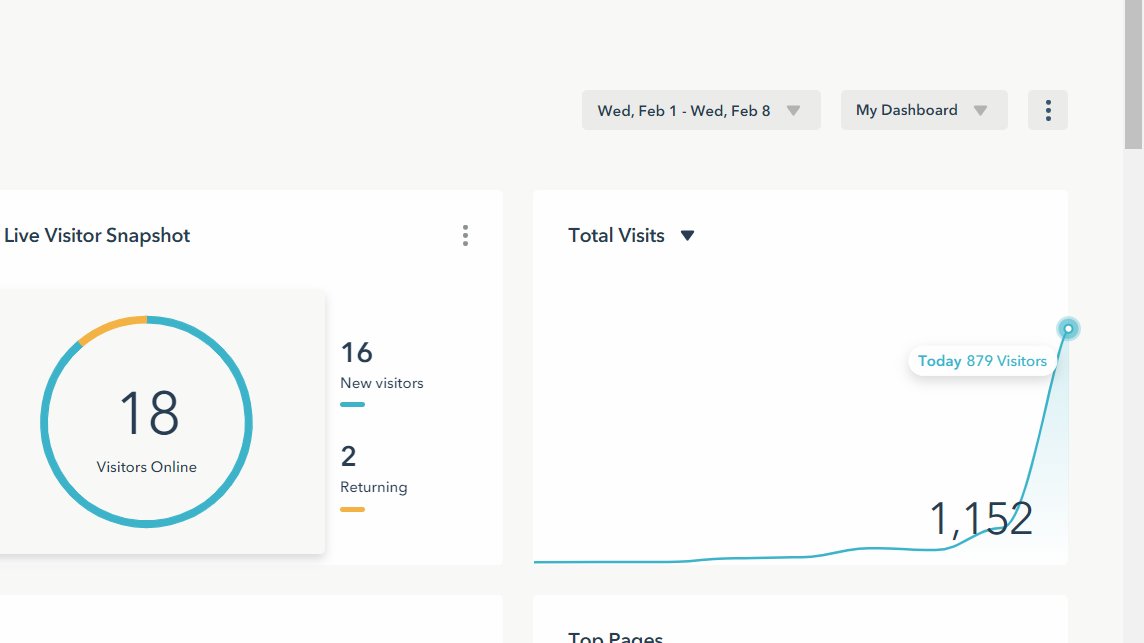Click the Top Pages card heading

click(615, 637)
